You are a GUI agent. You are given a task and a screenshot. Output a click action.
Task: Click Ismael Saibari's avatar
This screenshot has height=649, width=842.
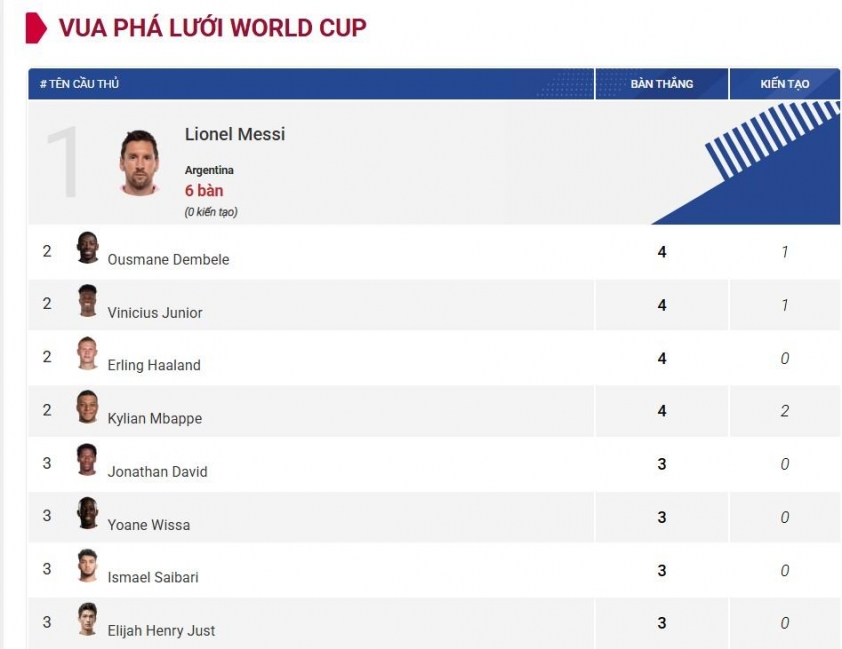(x=88, y=565)
